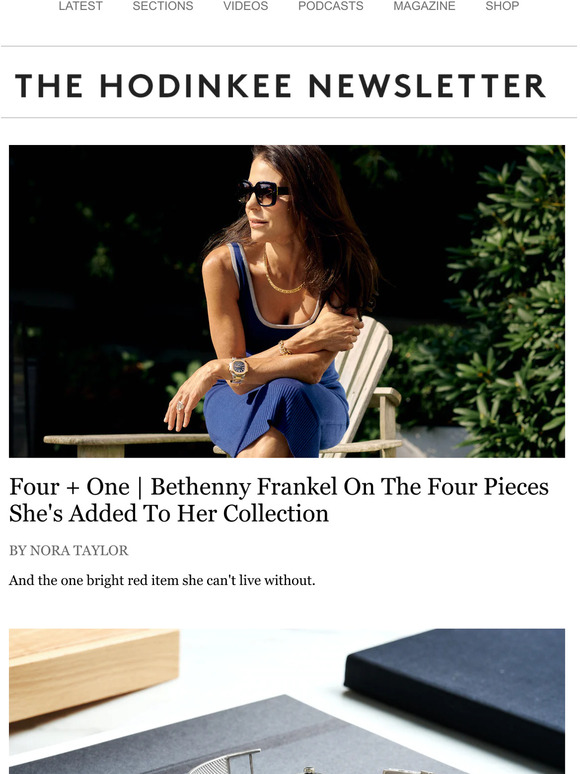Click the gold wristwatch in the photo
The height and width of the screenshot is (774, 580).
(238, 369)
